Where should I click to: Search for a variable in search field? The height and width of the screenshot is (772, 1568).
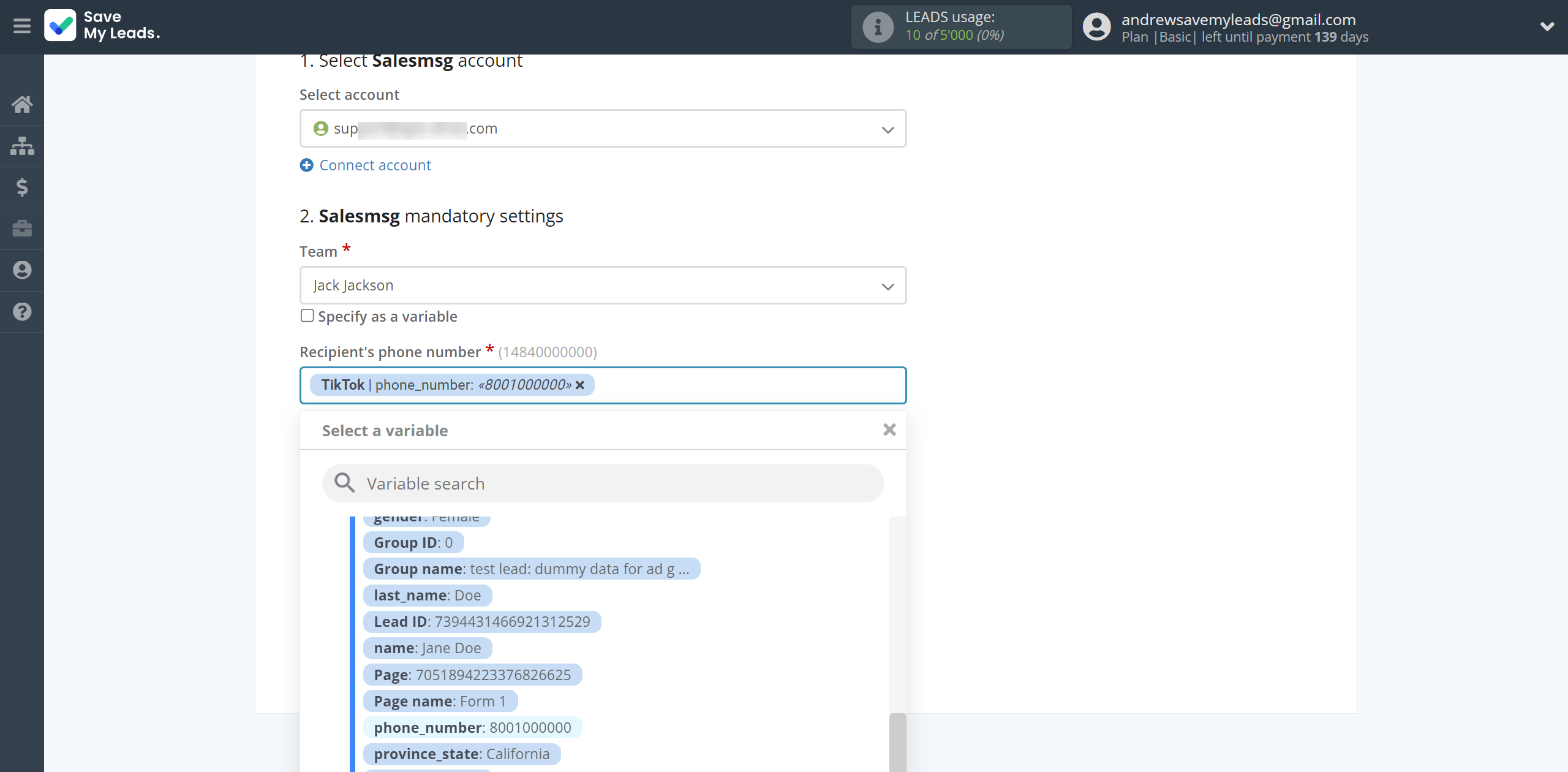click(603, 482)
